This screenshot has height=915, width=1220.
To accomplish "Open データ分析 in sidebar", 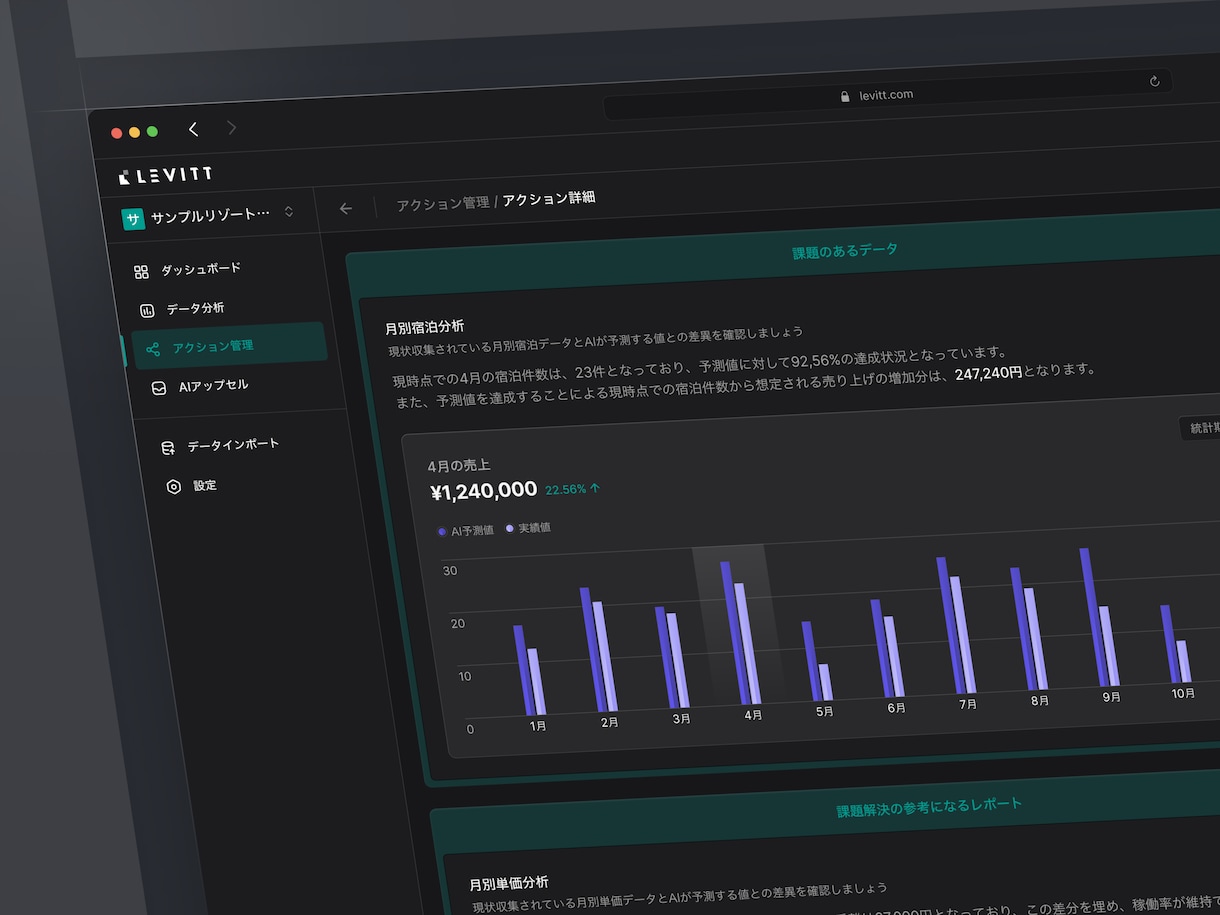I will tap(195, 308).
